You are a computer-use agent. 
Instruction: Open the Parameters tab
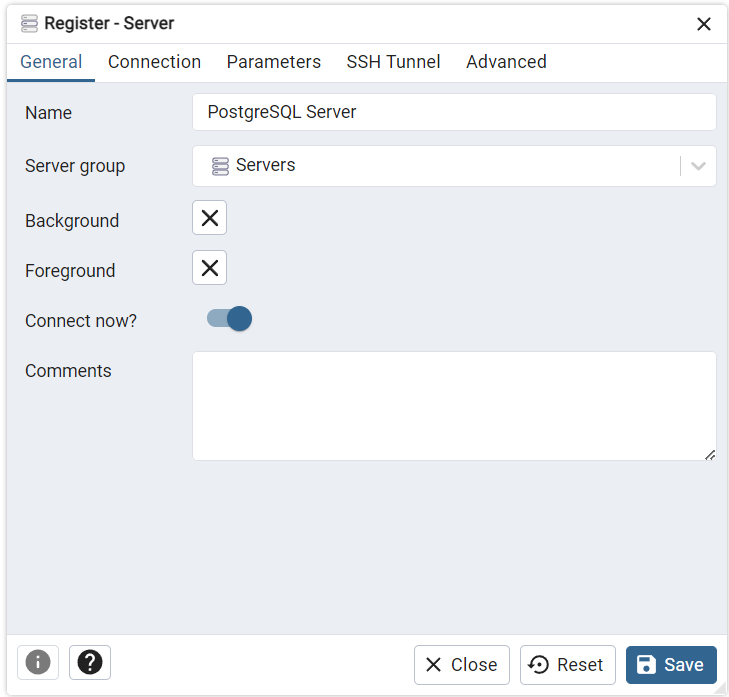coord(273,62)
